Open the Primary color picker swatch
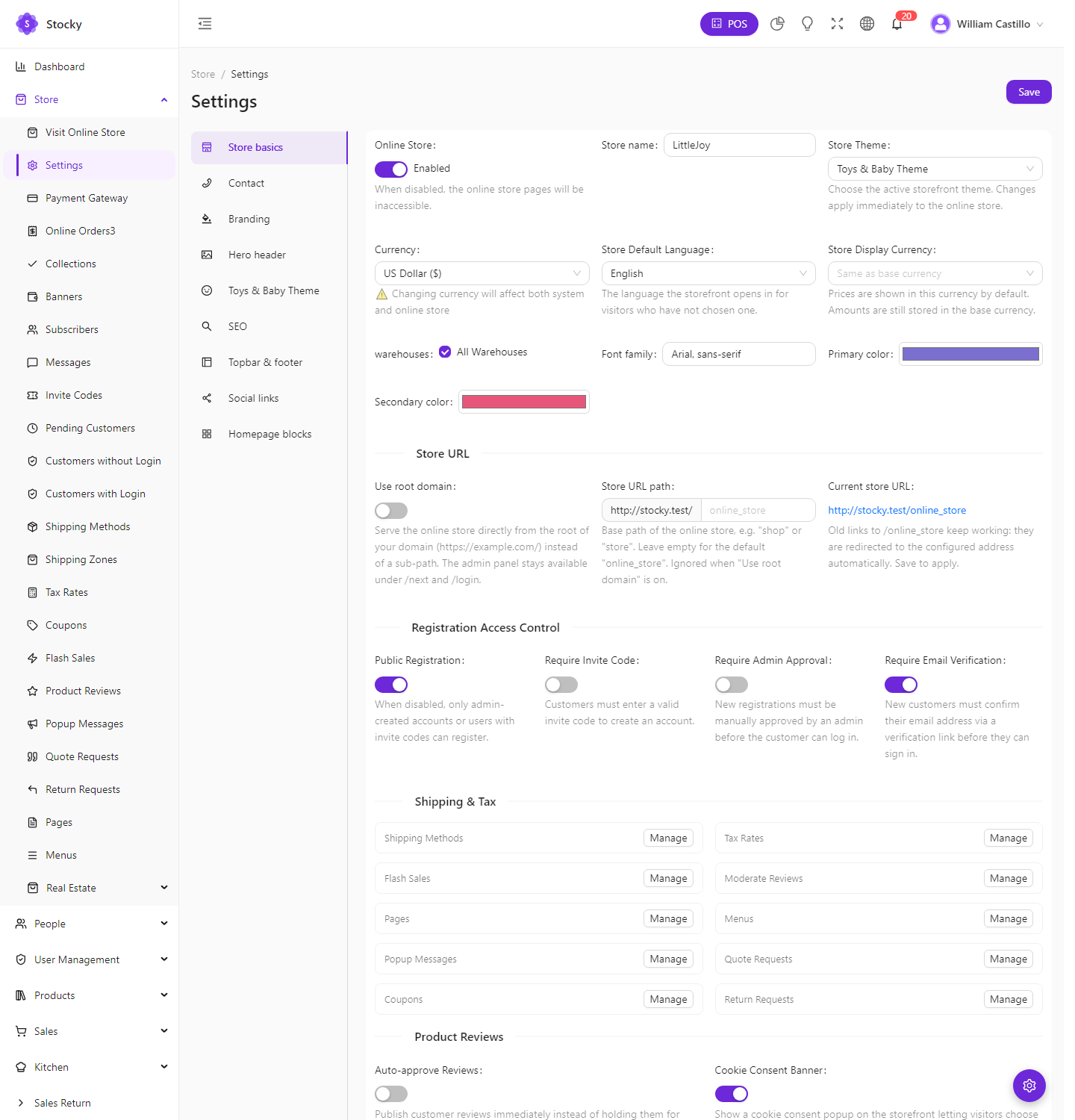 coord(970,354)
